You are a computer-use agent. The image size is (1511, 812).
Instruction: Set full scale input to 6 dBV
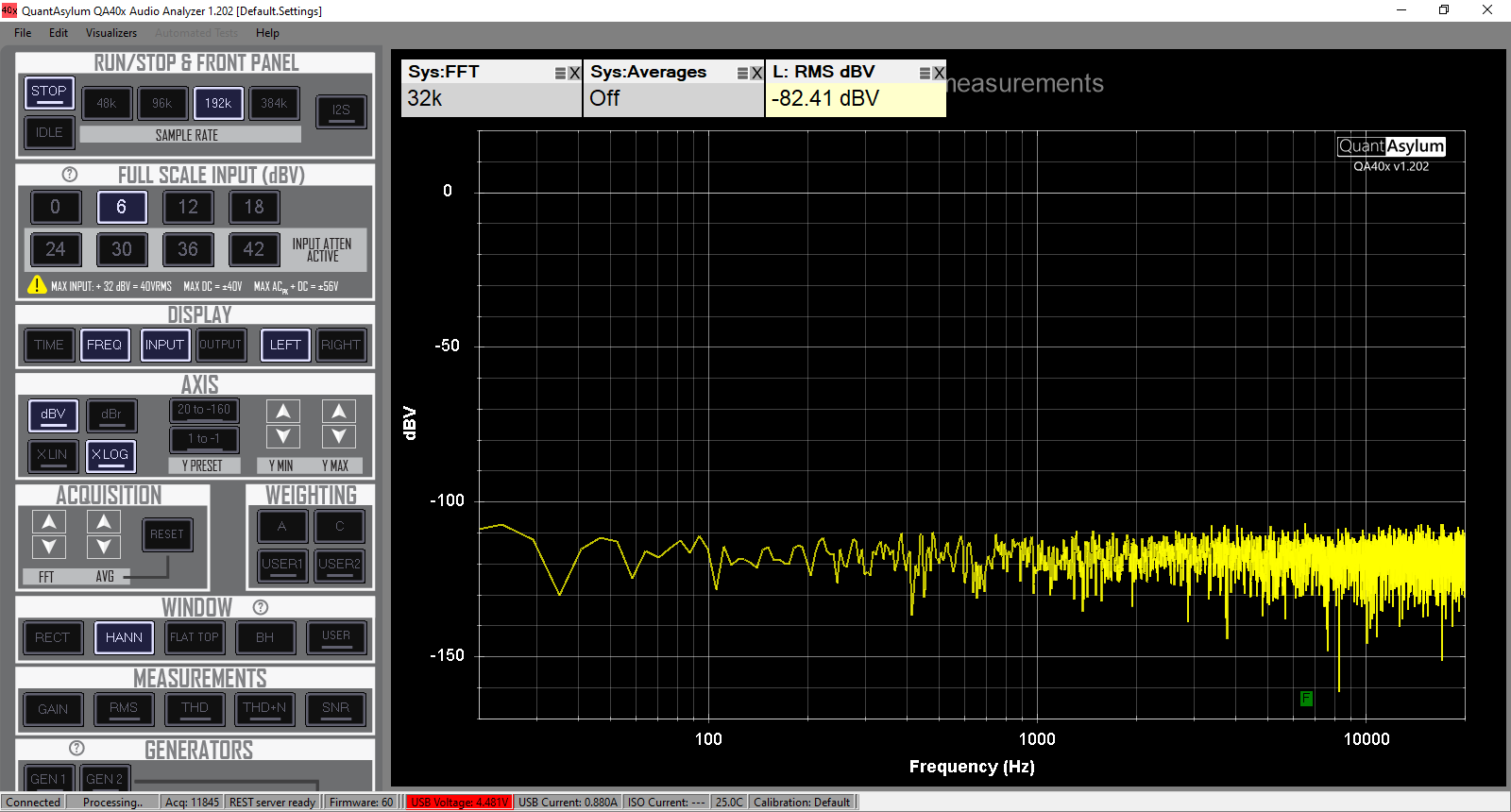tap(122, 207)
